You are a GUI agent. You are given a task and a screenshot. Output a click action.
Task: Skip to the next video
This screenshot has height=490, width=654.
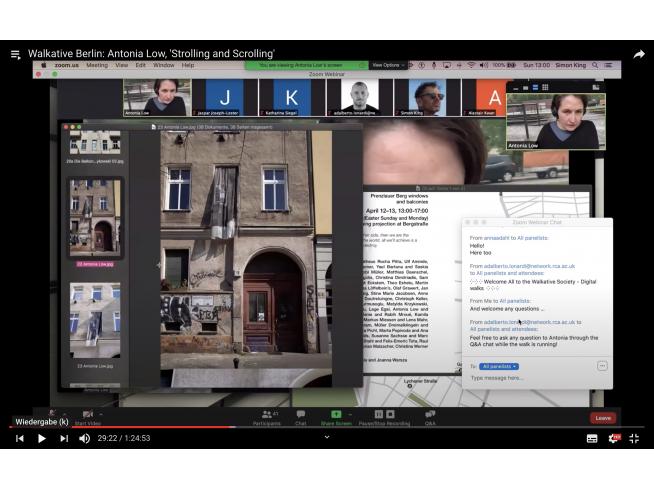pos(64,438)
